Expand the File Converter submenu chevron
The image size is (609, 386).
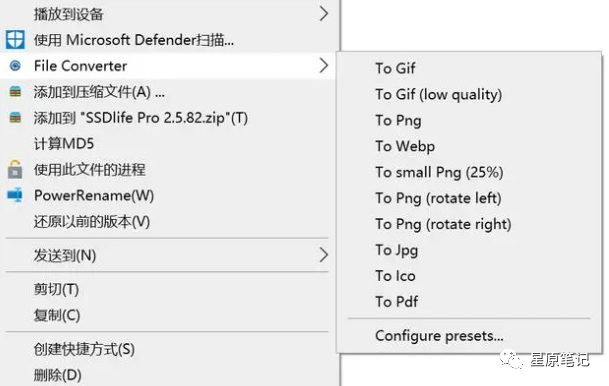(x=324, y=66)
